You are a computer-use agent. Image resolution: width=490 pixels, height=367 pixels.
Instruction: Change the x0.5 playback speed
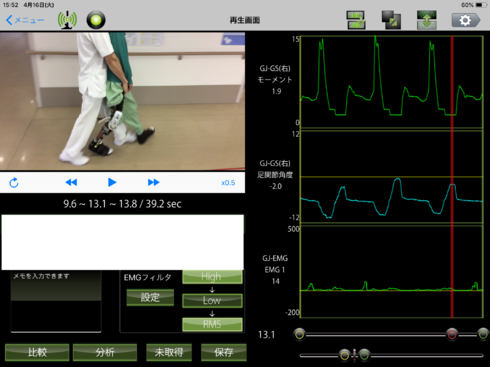228,183
